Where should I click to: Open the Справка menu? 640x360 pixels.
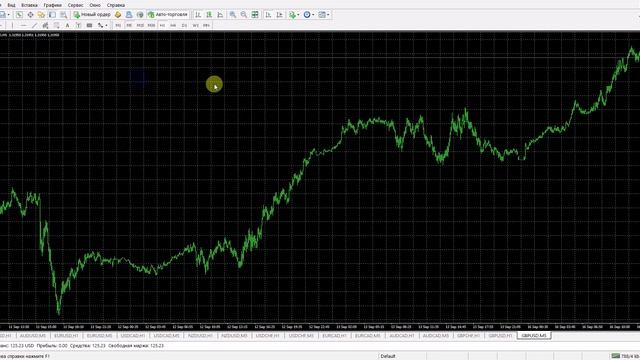point(116,5)
